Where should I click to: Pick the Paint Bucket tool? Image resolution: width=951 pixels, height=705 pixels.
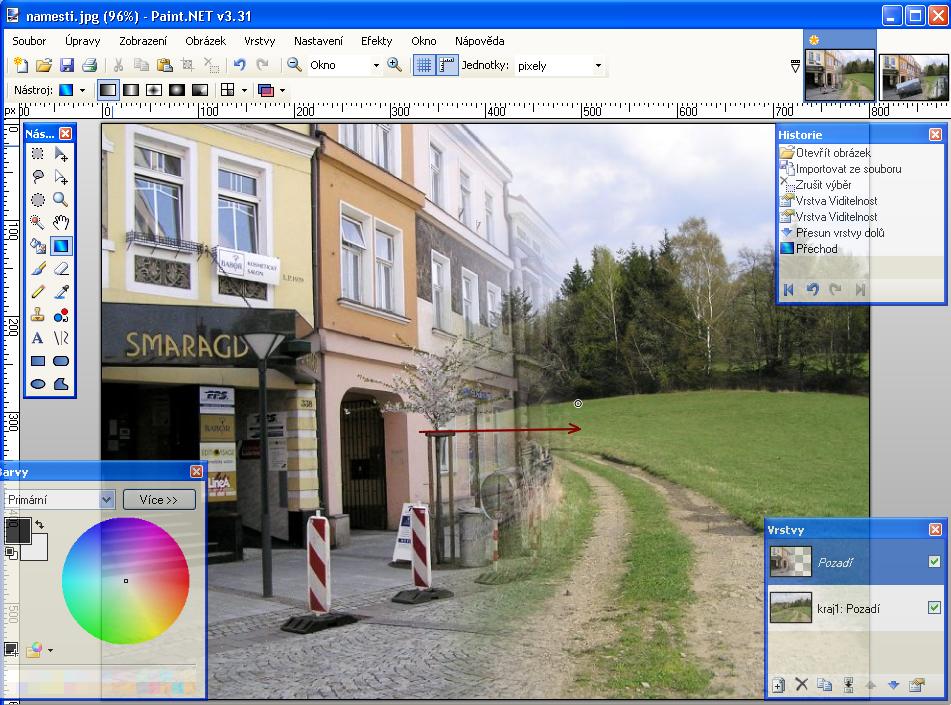(x=38, y=245)
